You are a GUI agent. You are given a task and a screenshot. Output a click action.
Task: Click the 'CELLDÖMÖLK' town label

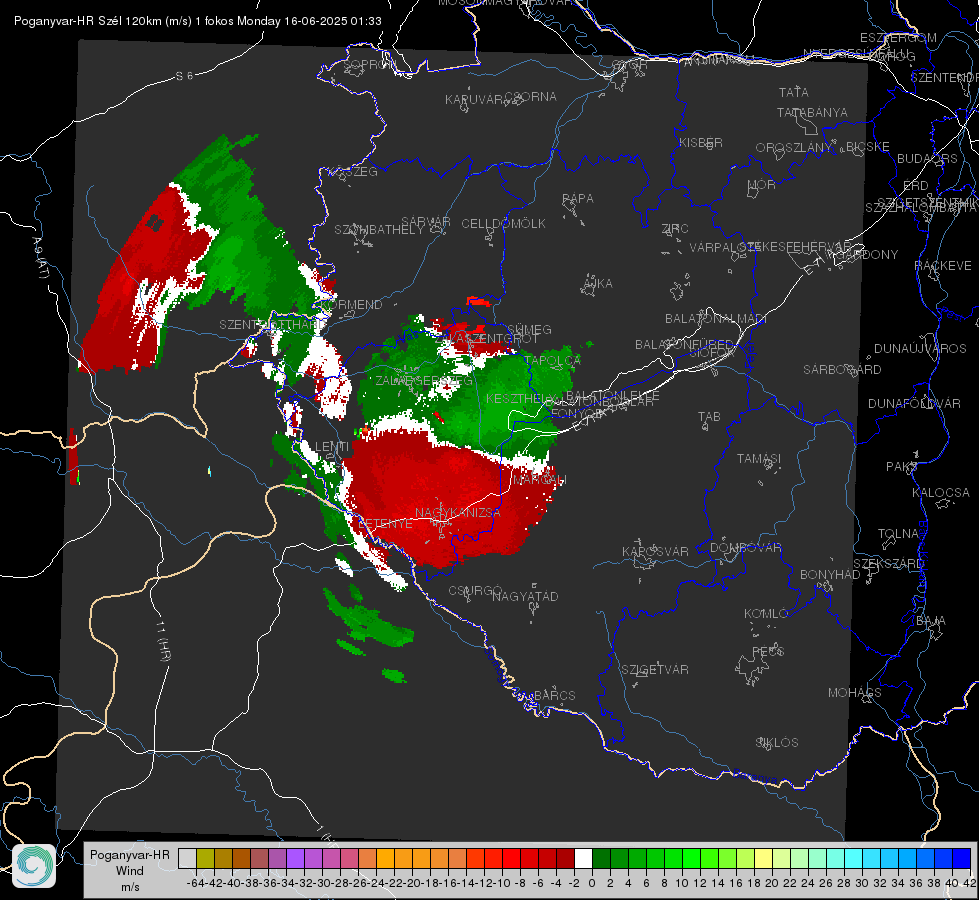point(503,224)
